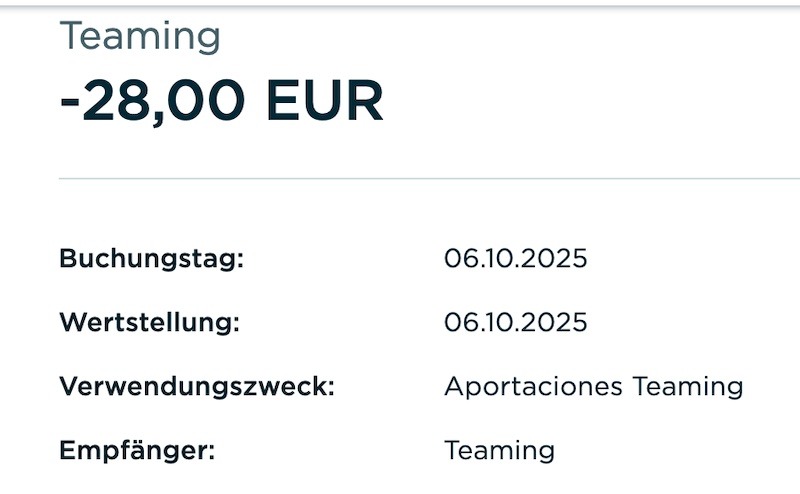Click the Verwendungszweck label
The image size is (800, 494).
[196, 386]
